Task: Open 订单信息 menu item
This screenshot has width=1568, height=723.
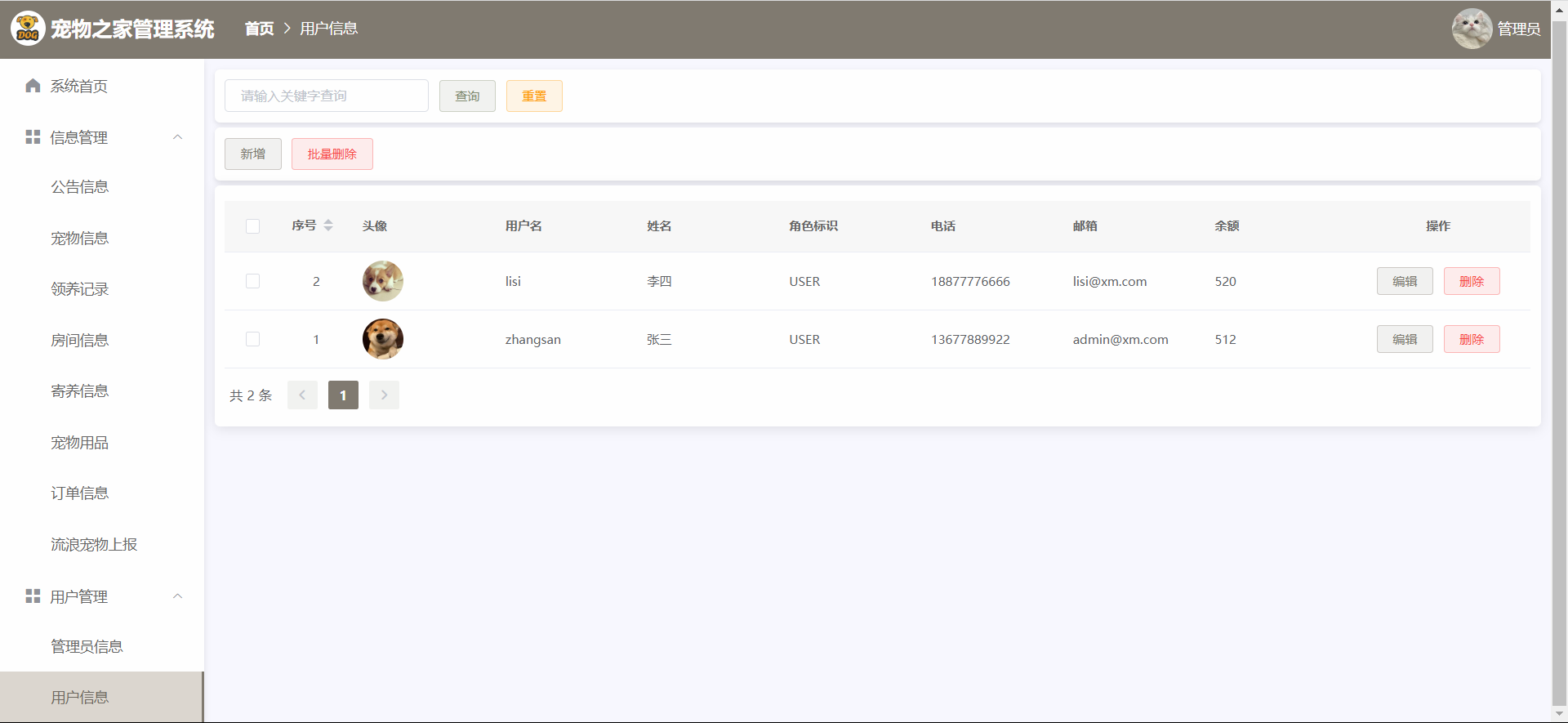Action: (102, 493)
